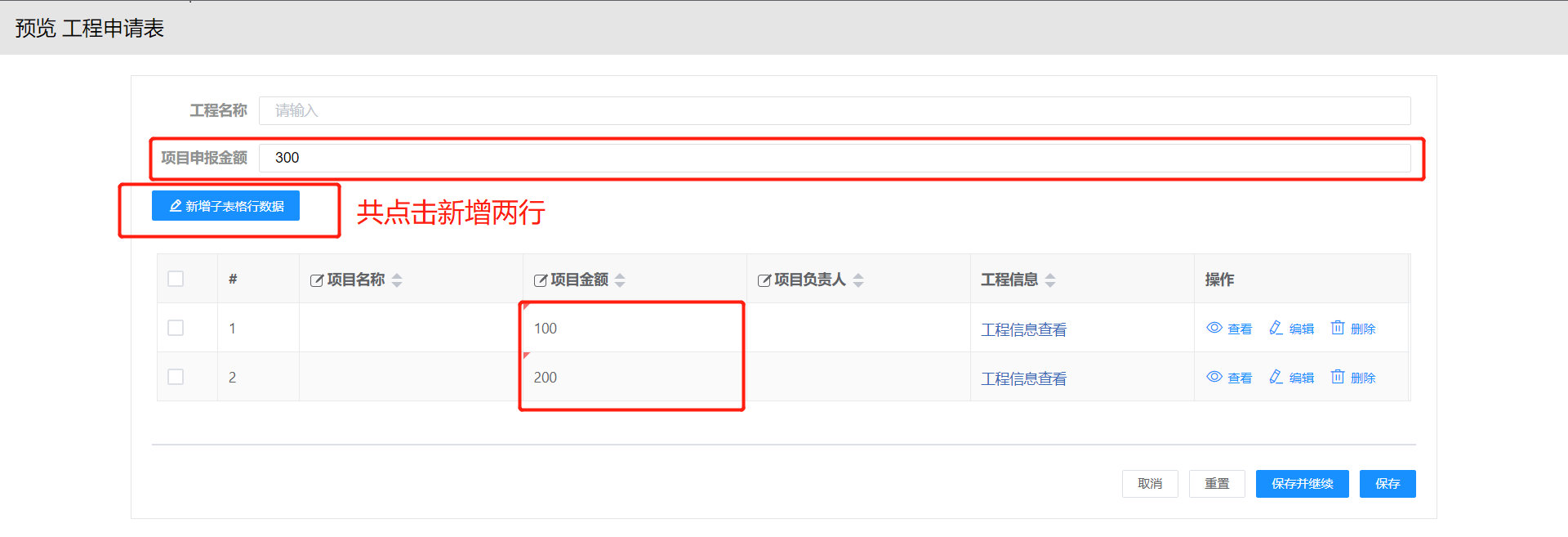
Task: Toggle the select-all checkbox in table header
Action: [x=176, y=279]
